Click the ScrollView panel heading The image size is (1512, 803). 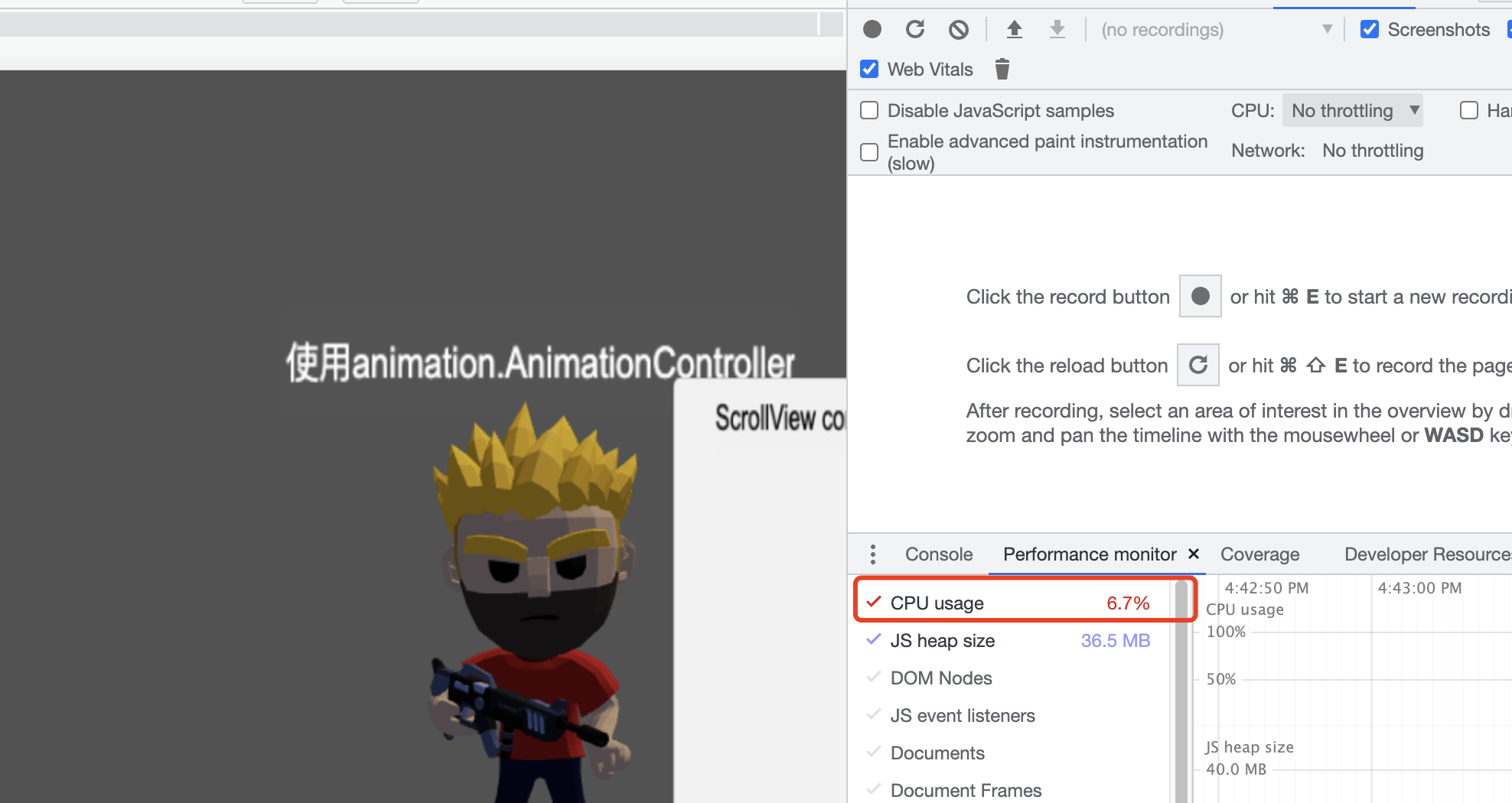click(780, 418)
